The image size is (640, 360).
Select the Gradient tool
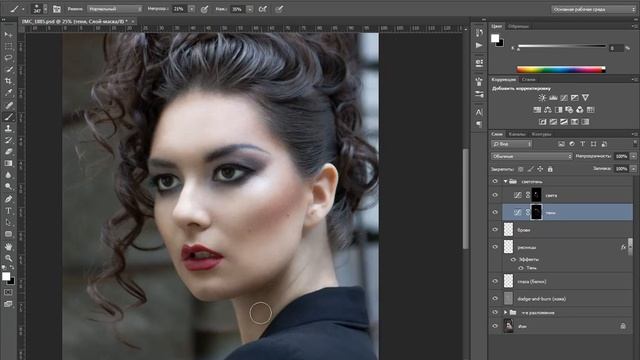[8, 163]
